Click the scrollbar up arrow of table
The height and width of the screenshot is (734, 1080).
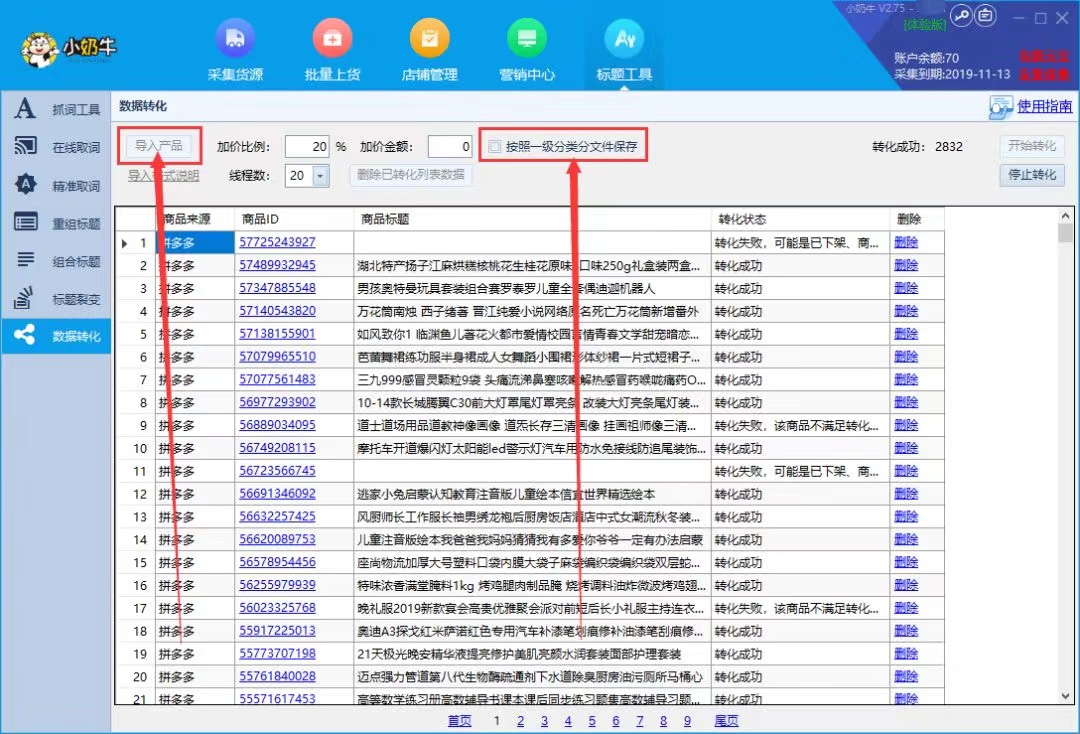tap(1066, 216)
